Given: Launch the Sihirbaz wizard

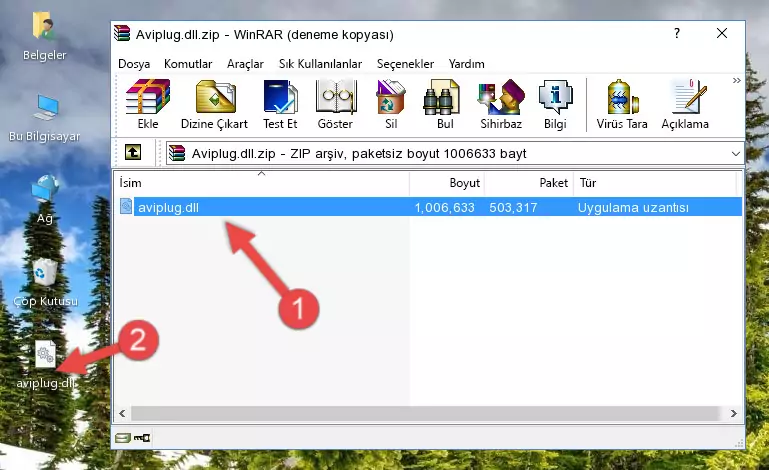Looking at the screenshot, I should (501, 104).
